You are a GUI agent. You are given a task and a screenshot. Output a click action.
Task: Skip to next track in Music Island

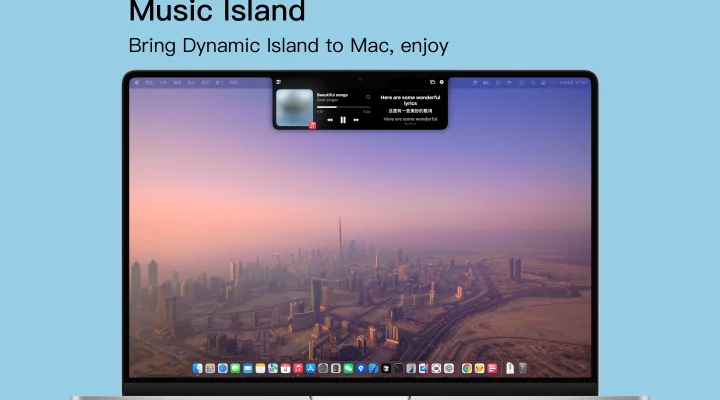356,120
